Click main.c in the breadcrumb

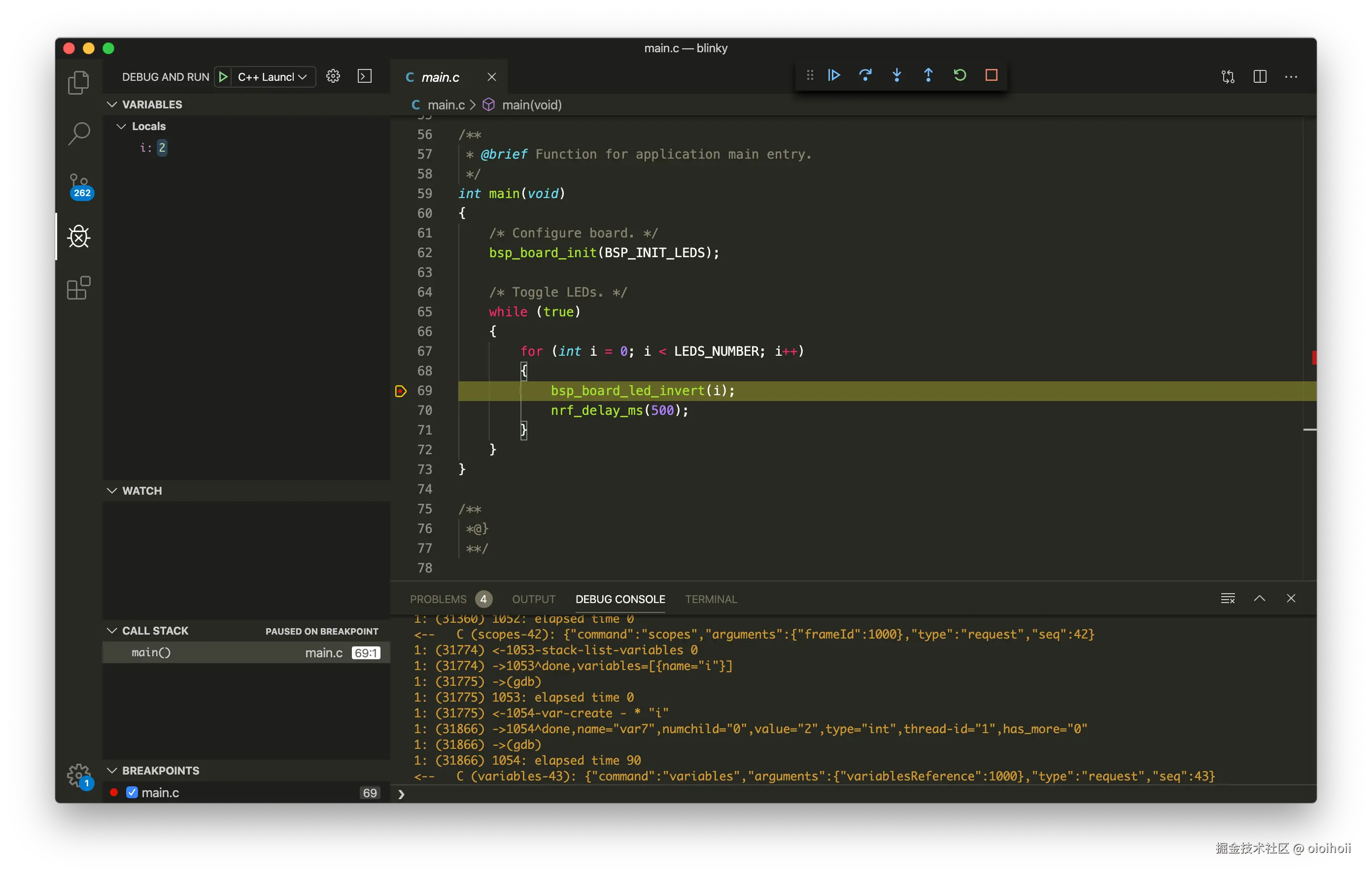(446, 105)
